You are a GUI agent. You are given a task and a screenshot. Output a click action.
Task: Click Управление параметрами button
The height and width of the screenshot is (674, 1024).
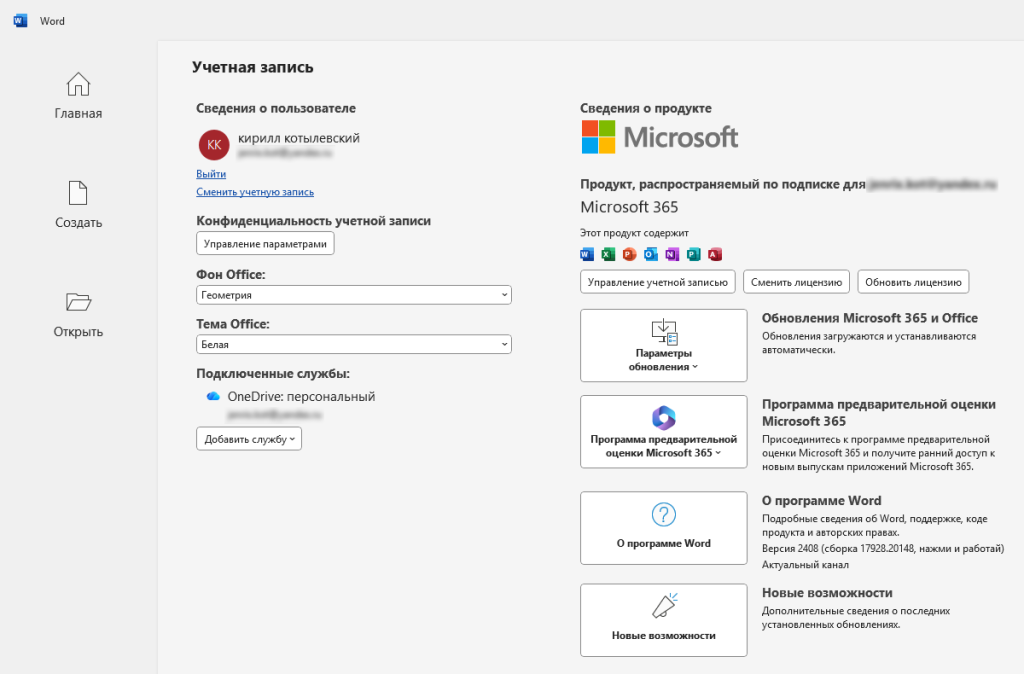[x=265, y=244]
